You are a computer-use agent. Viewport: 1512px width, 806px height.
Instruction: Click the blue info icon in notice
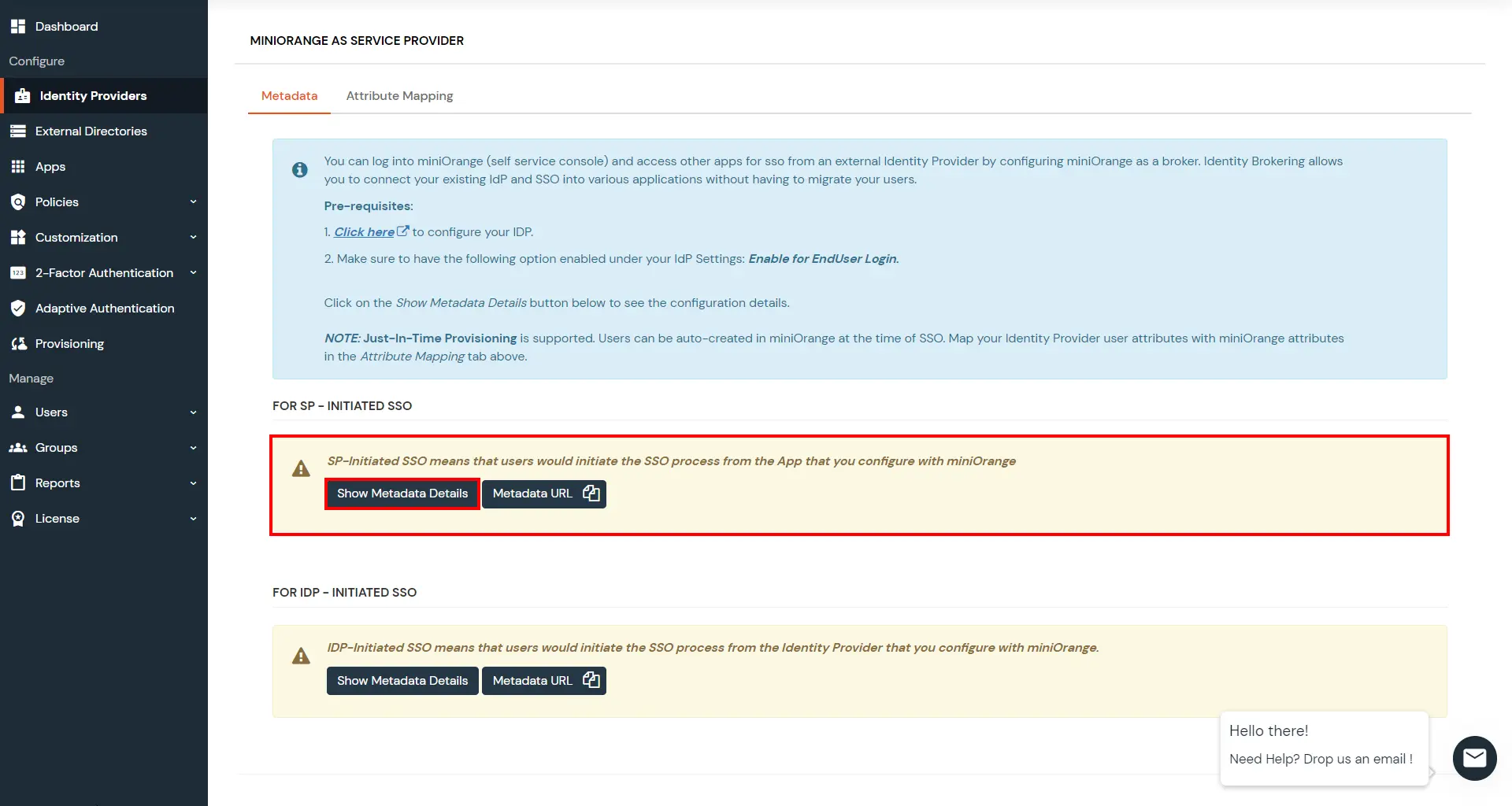point(300,169)
